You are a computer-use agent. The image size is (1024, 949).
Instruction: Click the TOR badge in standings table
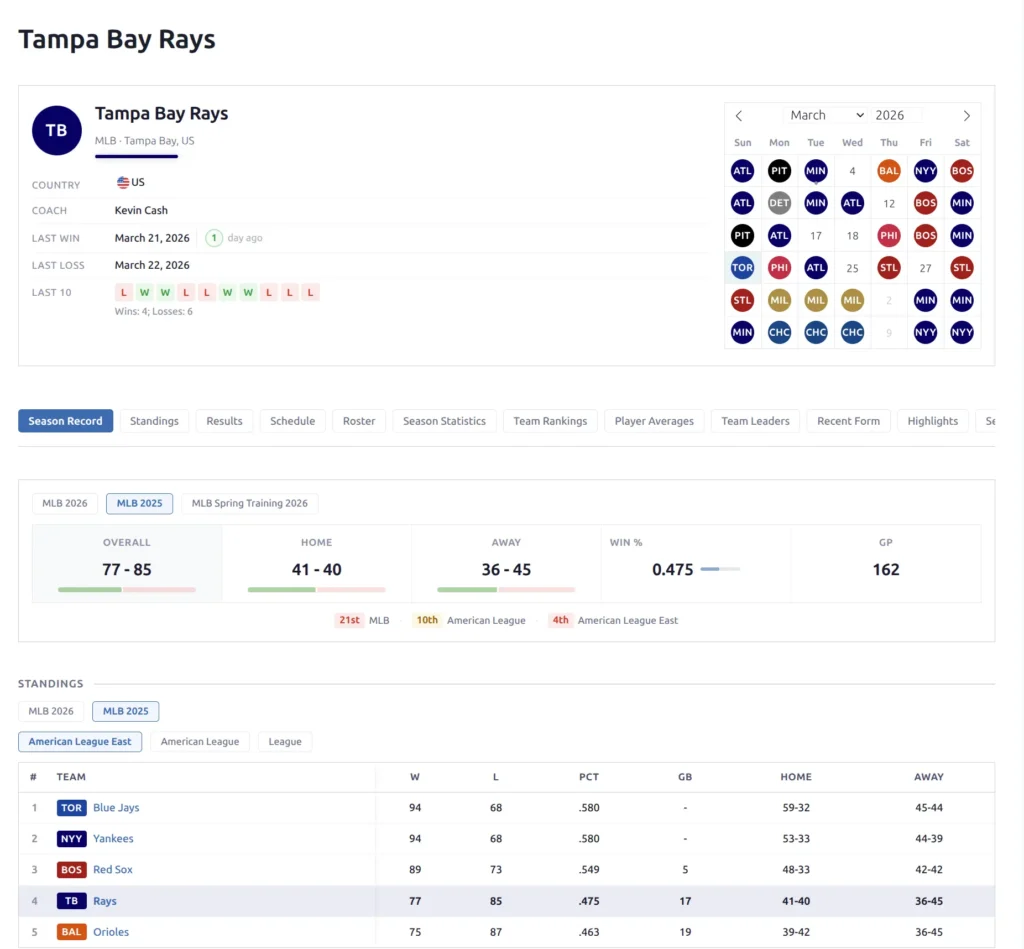point(71,808)
